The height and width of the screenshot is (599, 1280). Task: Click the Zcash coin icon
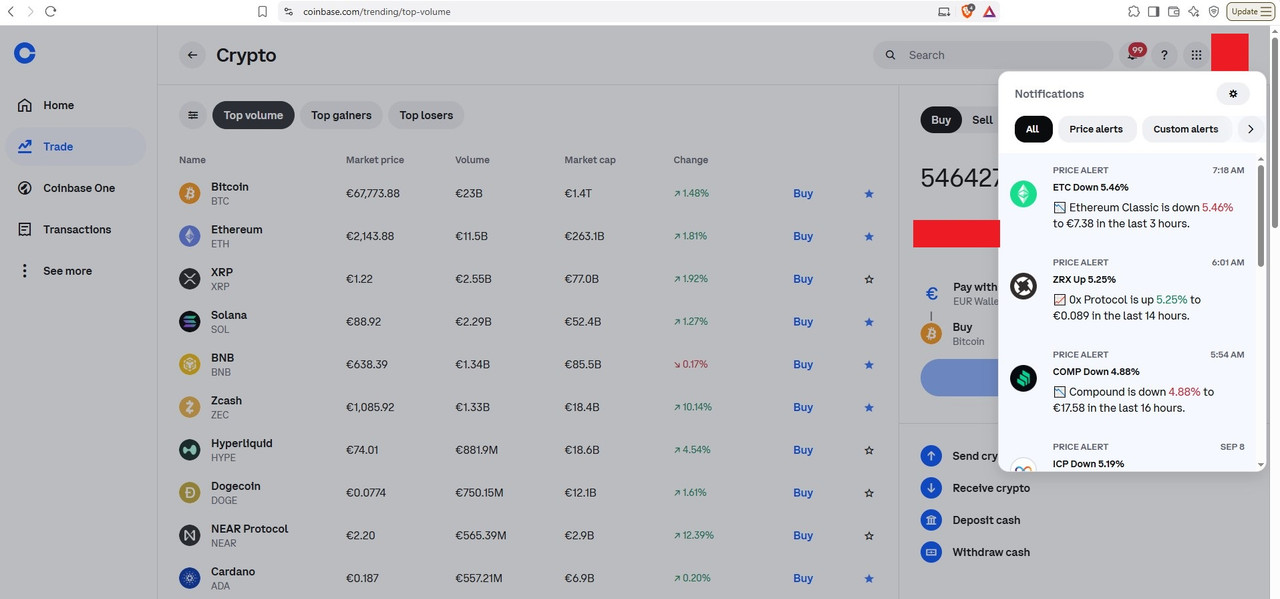point(189,407)
